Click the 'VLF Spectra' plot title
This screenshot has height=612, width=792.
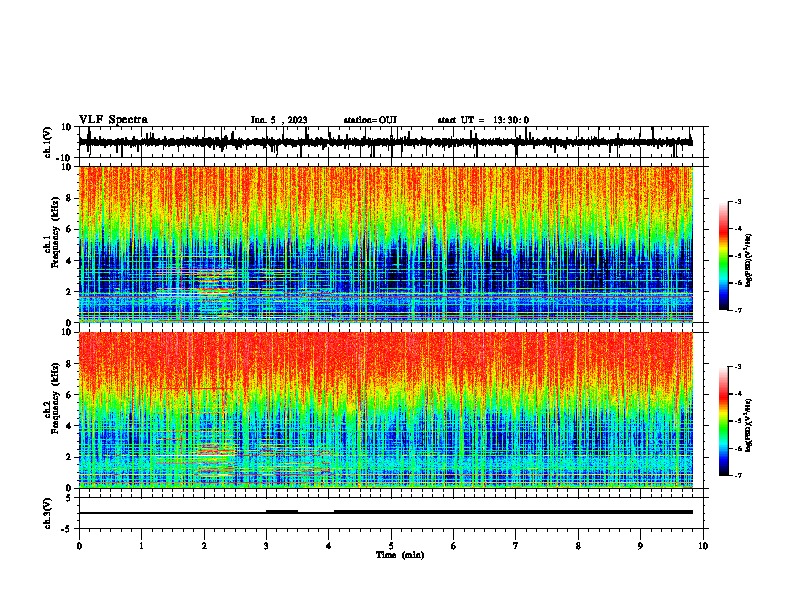[x=113, y=120]
